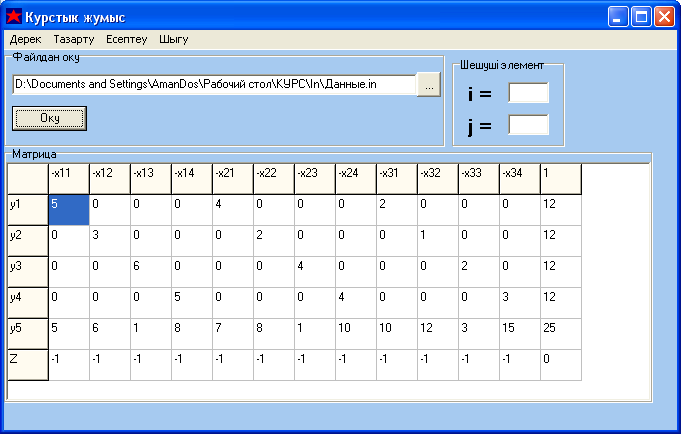The width and height of the screenshot is (681, 434).
Task: Select cell 10 in row y5 under -x24
Action: coord(356,334)
